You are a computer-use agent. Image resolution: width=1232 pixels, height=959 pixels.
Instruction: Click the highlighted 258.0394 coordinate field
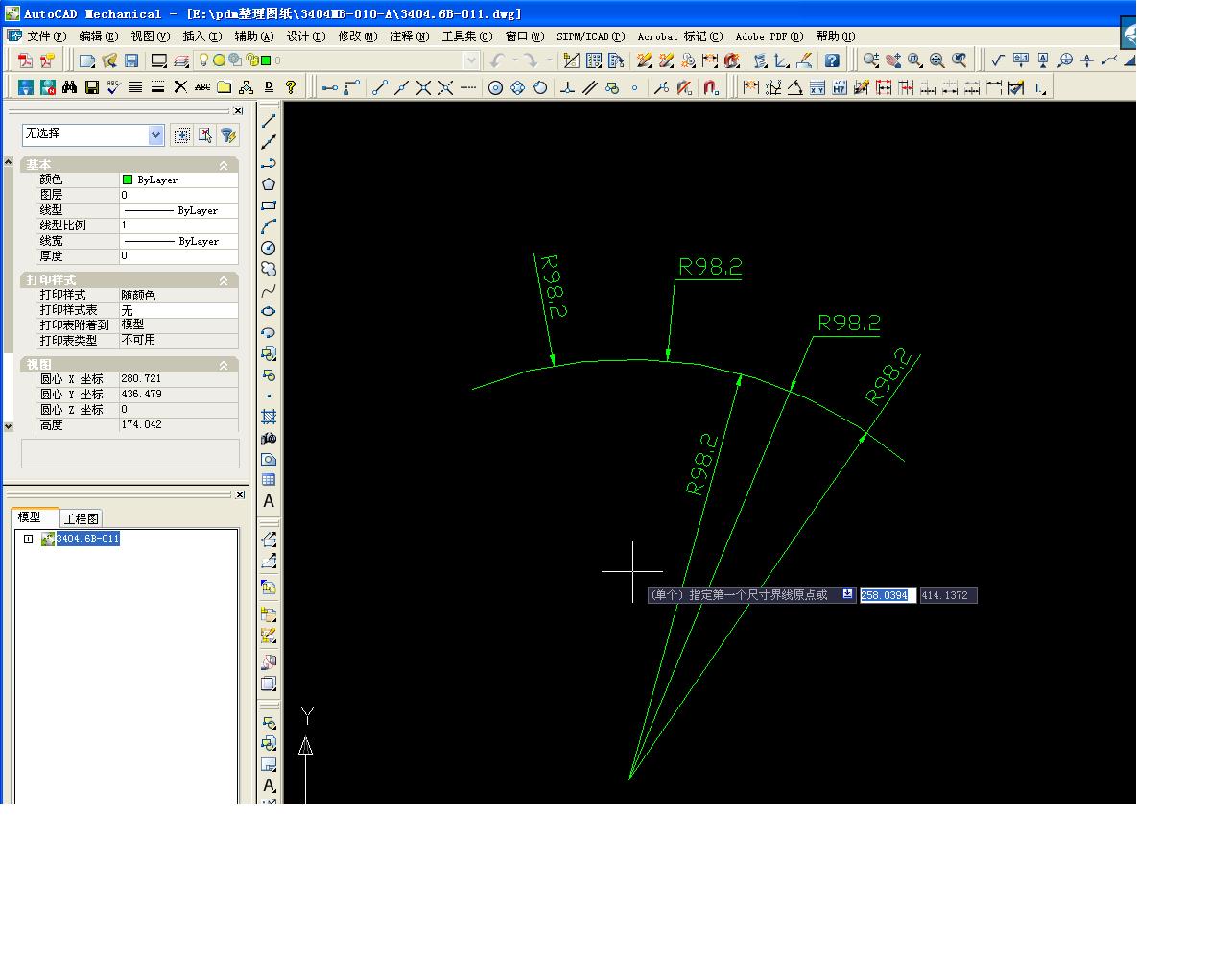tap(888, 595)
